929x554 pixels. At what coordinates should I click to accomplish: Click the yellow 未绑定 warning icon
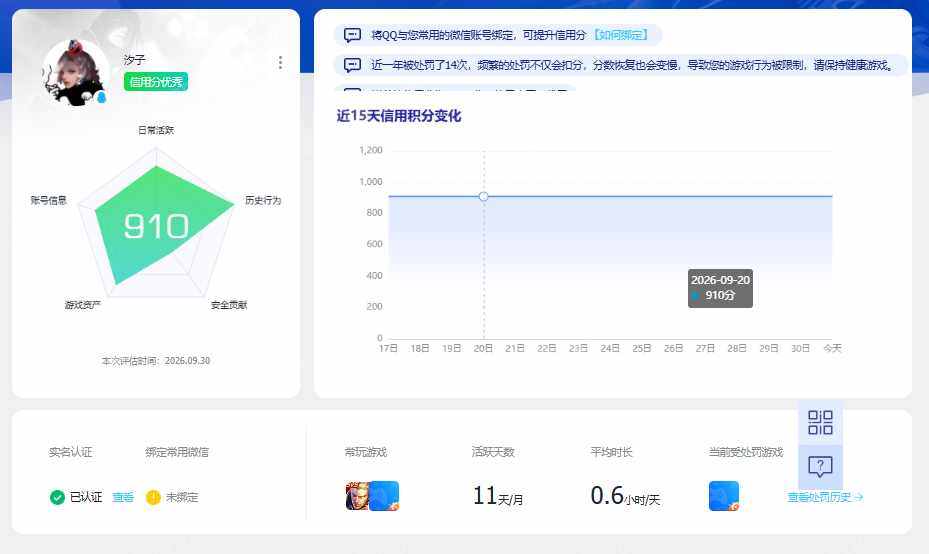pyautogui.click(x=153, y=497)
